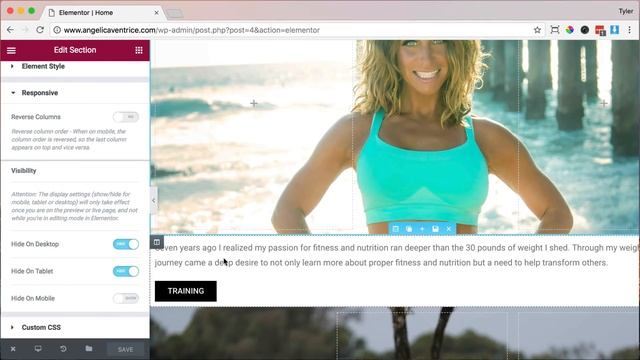Click the screenshot capture extension icon

555,30
